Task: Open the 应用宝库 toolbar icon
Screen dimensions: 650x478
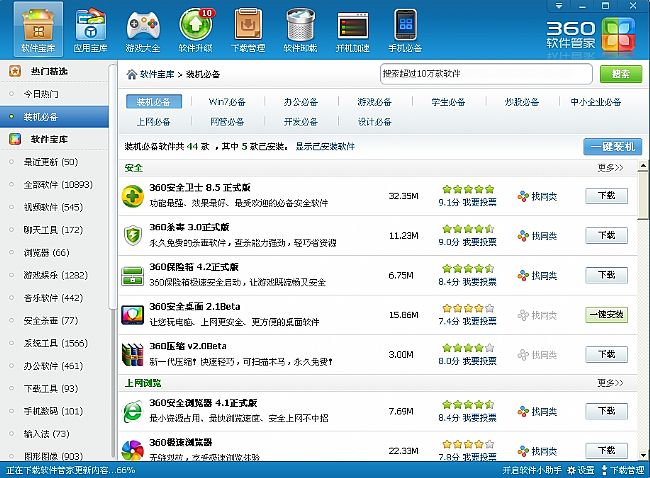Action: pos(90,29)
